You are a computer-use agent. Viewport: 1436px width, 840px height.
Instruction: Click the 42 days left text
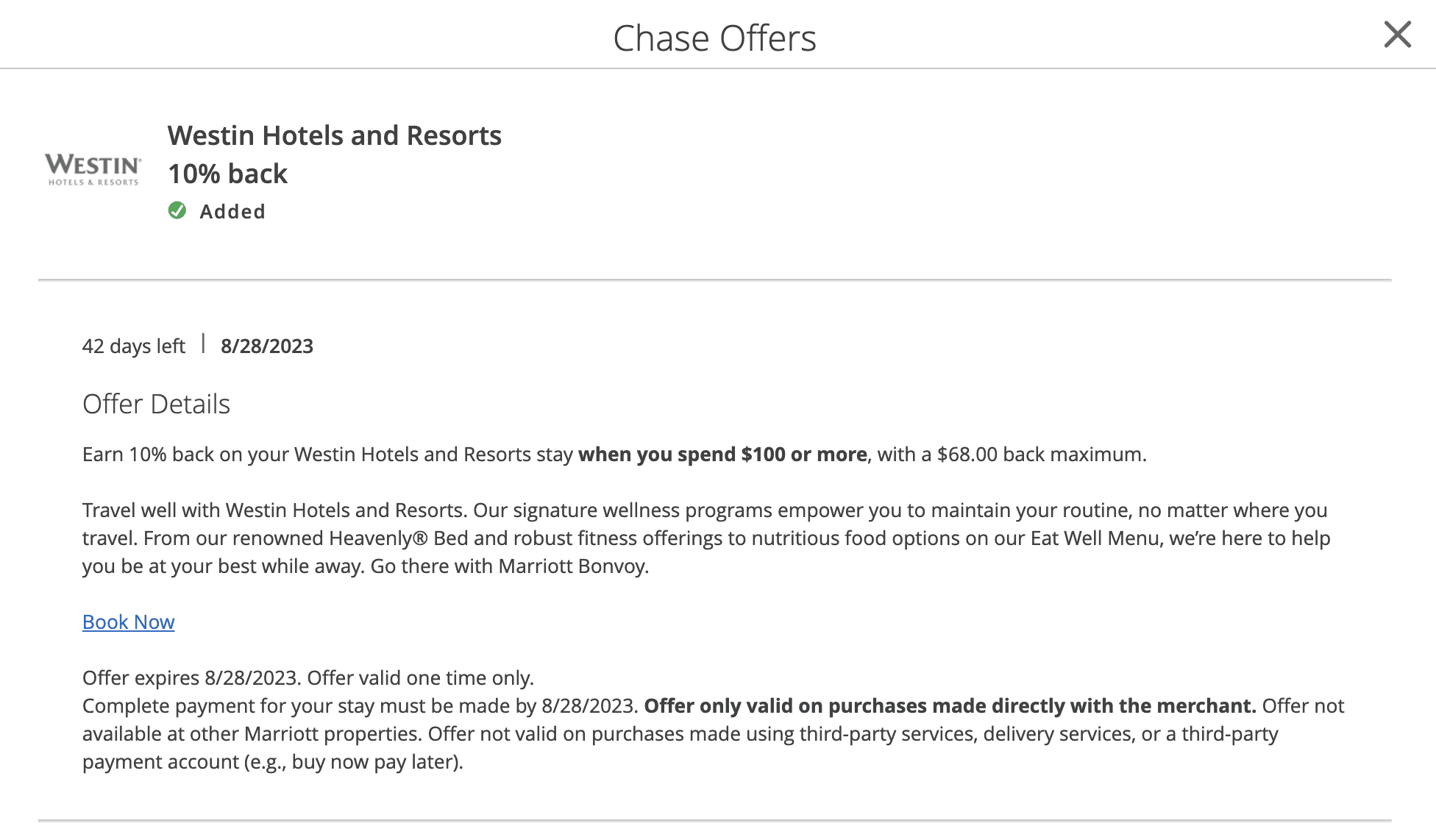tap(134, 346)
